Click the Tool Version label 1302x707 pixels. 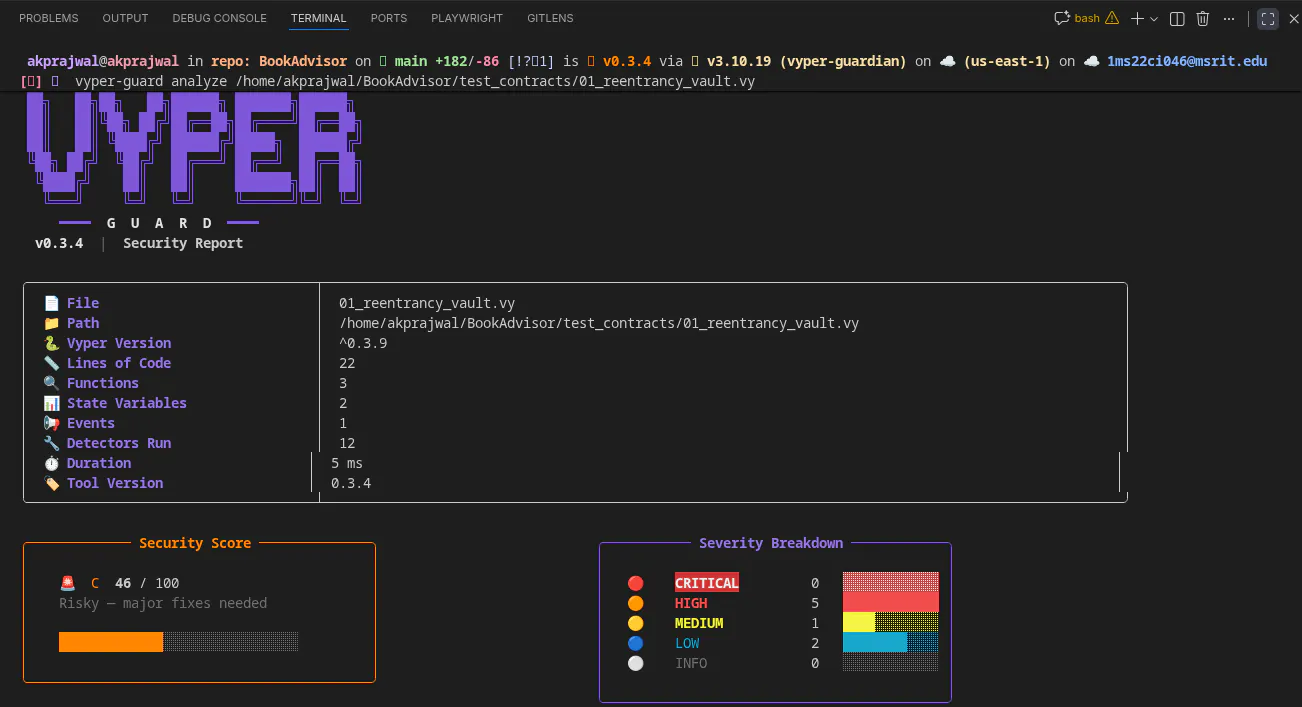point(115,483)
